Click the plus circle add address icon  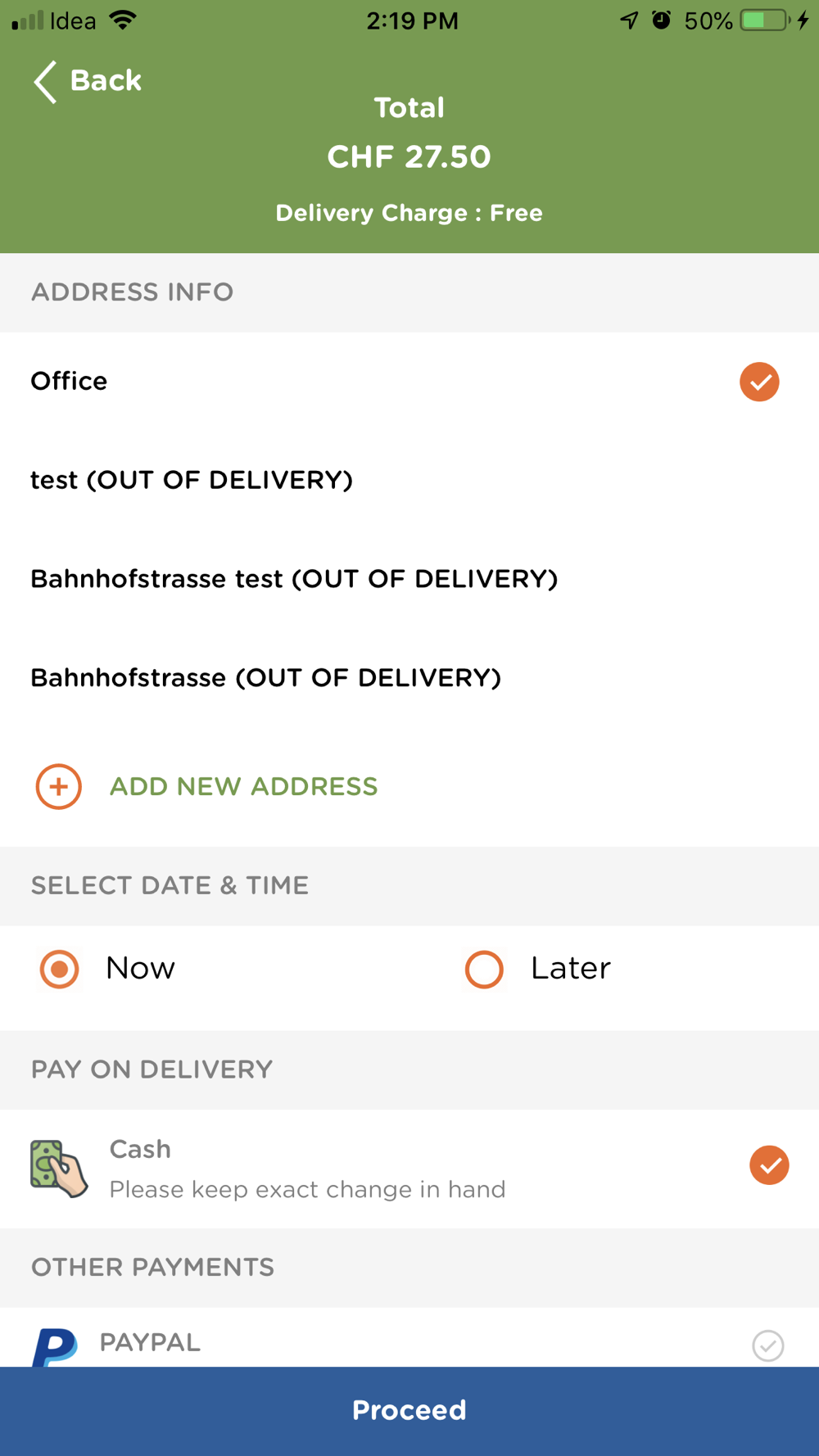pos(58,787)
